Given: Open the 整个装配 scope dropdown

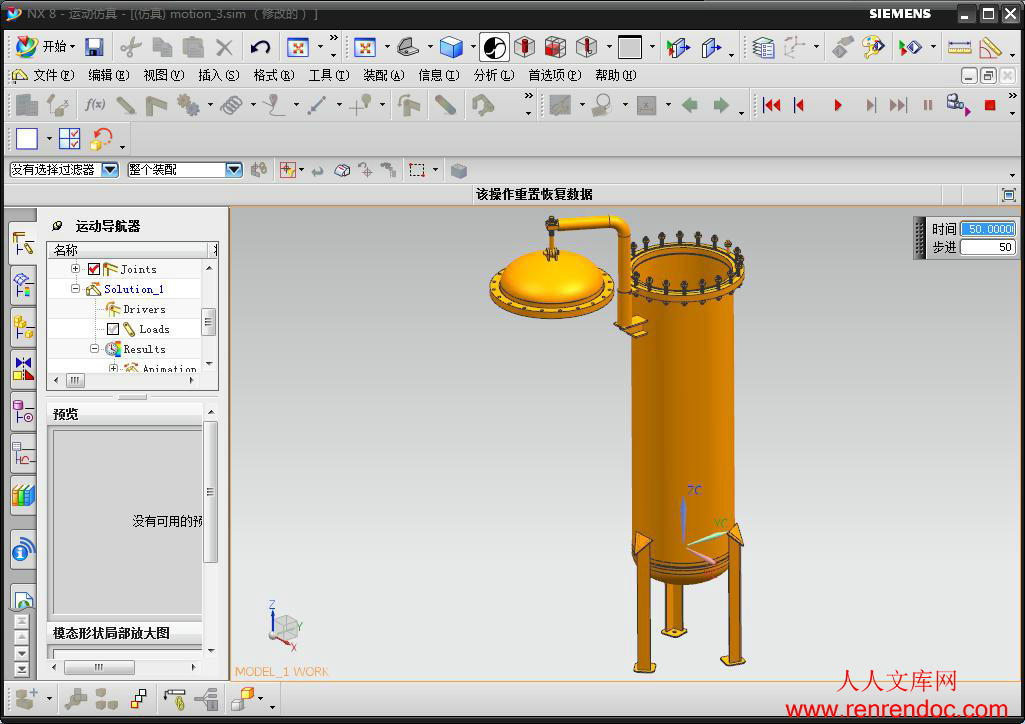Looking at the screenshot, I should pos(233,170).
